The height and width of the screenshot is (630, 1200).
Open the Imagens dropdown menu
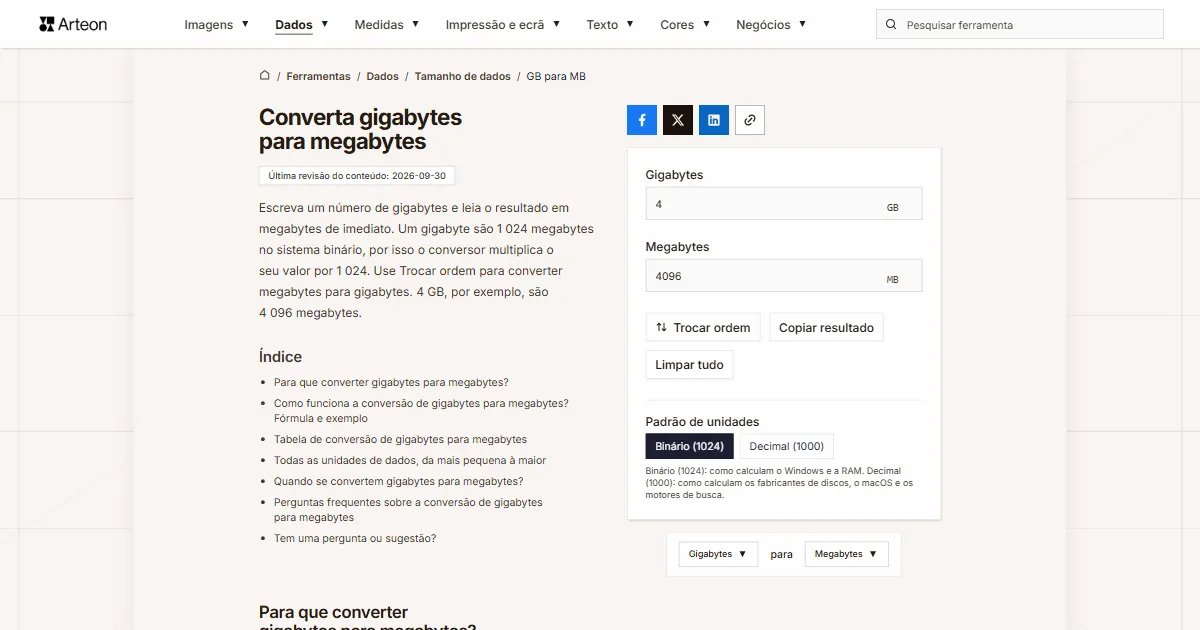(x=217, y=25)
